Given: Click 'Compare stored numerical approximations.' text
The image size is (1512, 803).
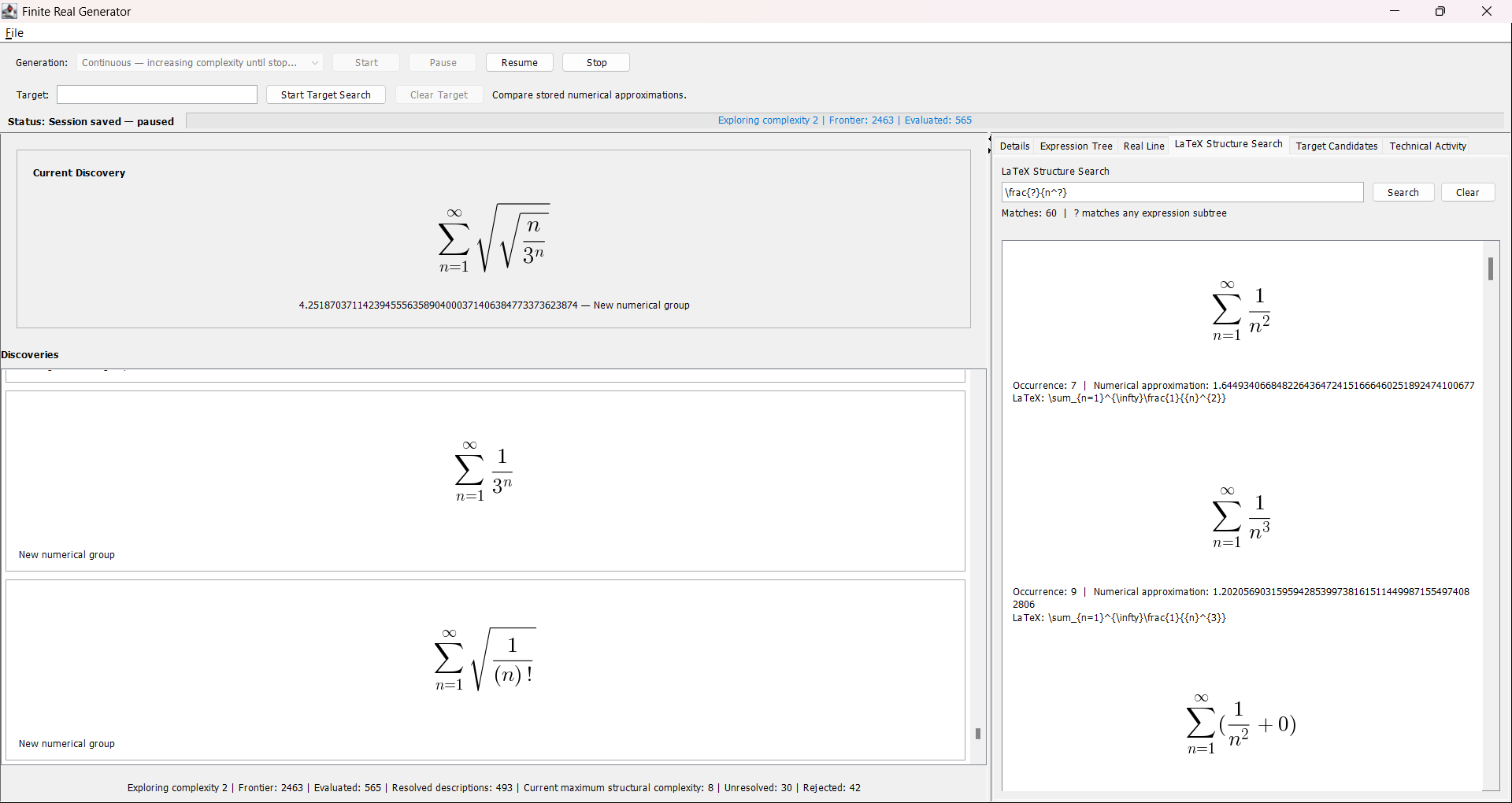Looking at the screenshot, I should click(589, 95).
